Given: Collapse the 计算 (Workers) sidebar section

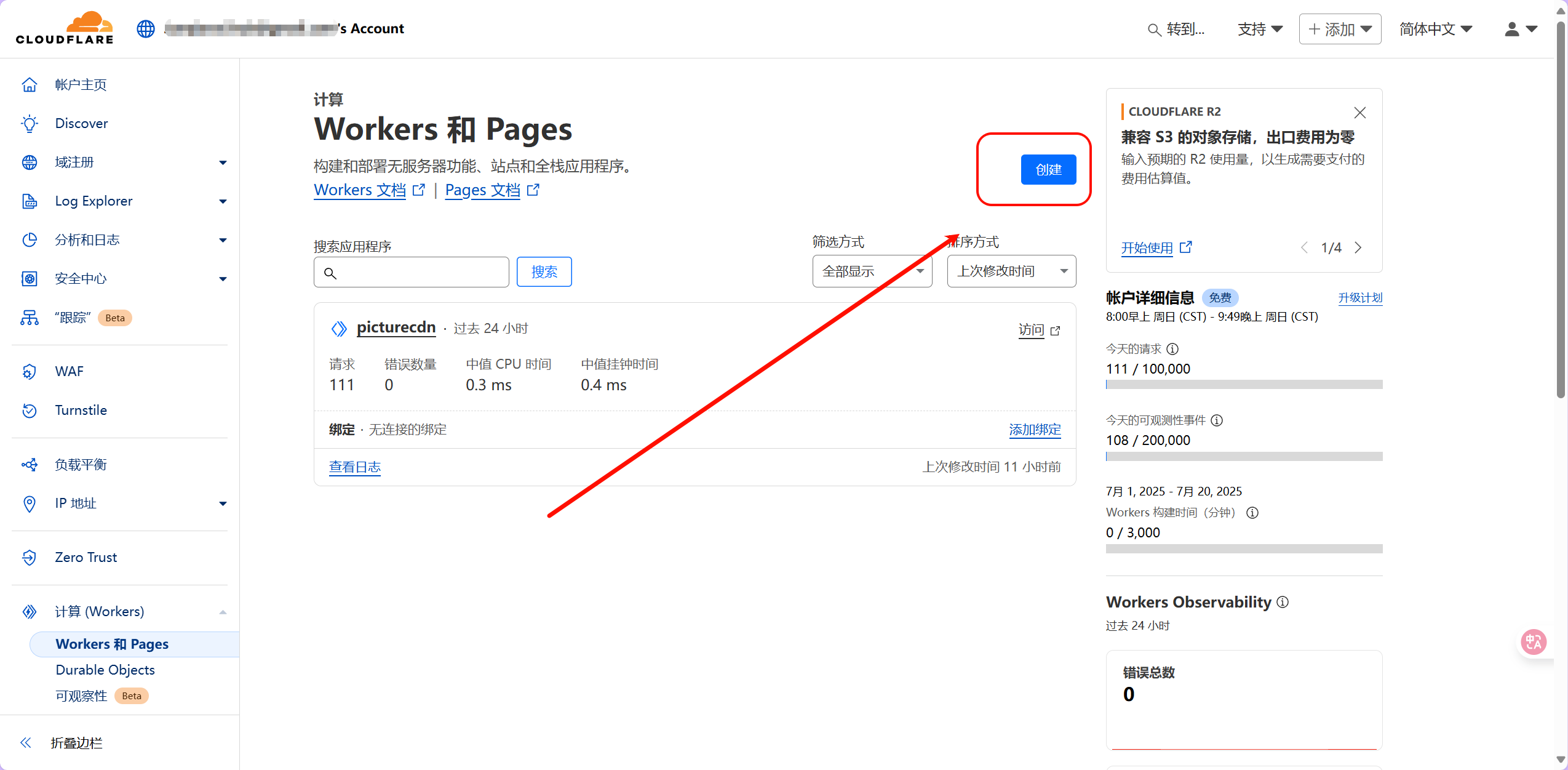Looking at the screenshot, I should click(223, 612).
